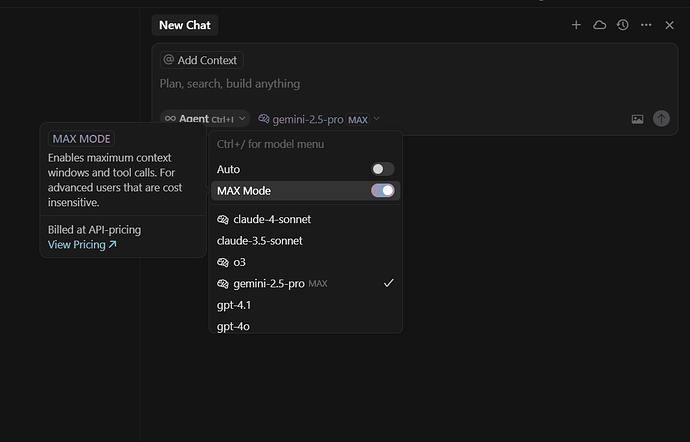Open the cloud background agents icon
Image resolution: width=690 pixels, height=442 pixels.
click(599, 25)
